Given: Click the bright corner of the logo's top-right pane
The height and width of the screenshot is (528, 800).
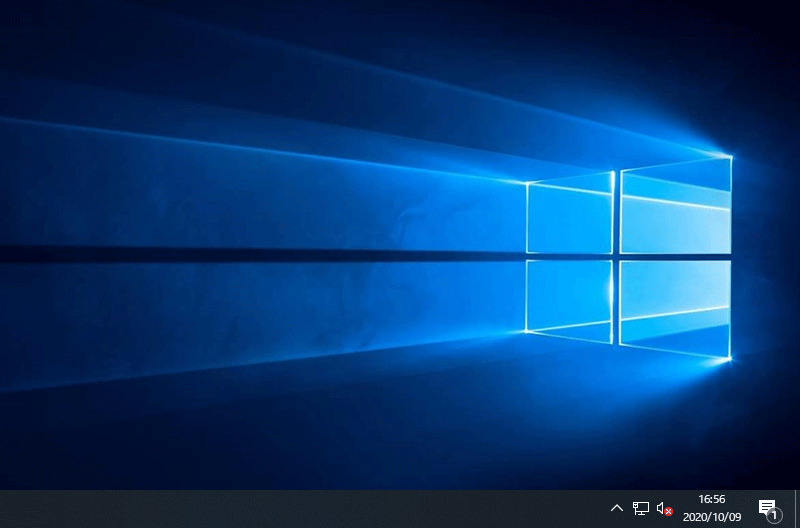Looking at the screenshot, I should (x=729, y=157).
